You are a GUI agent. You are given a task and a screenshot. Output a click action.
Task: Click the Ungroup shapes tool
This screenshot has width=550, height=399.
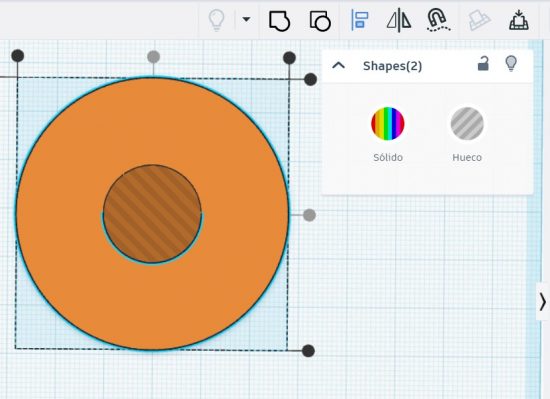click(320, 21)
